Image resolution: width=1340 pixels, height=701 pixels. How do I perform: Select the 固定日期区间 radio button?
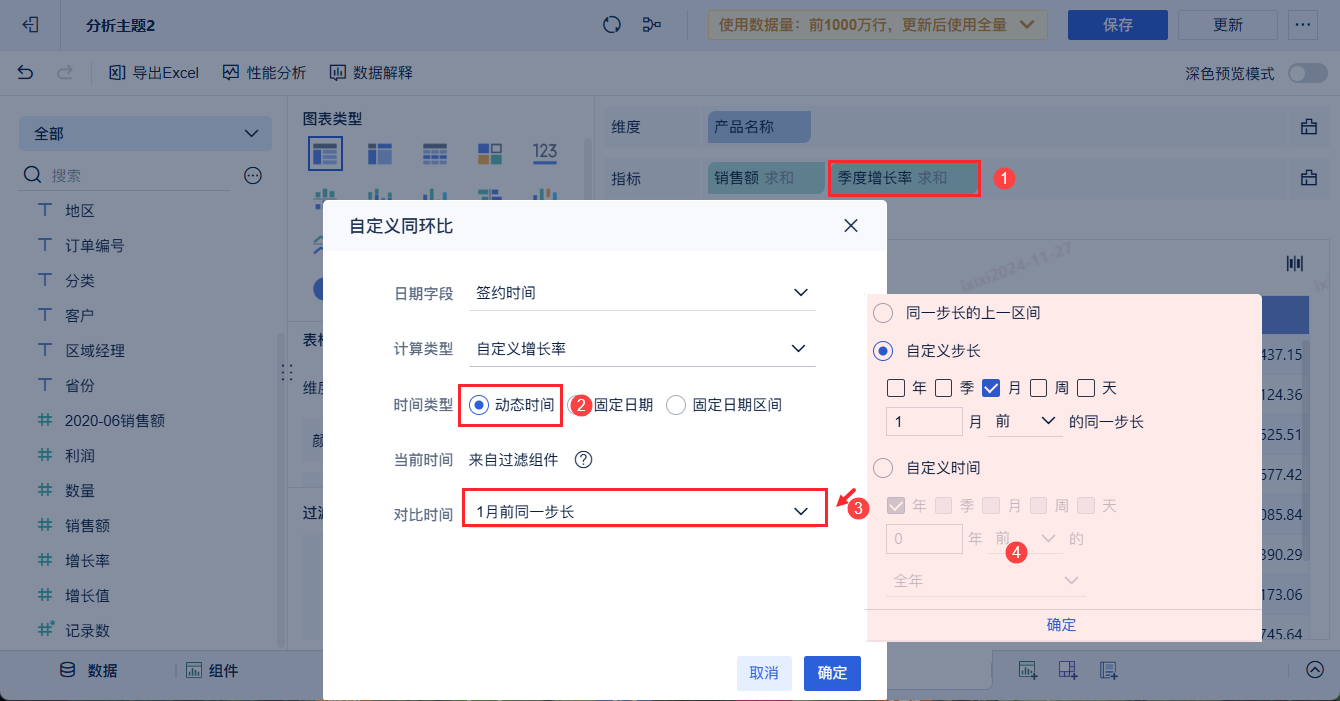click(x=676, y=405)
